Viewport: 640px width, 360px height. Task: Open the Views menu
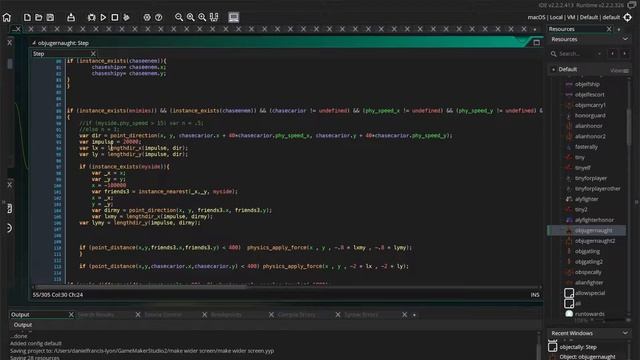tap(619, 70)
